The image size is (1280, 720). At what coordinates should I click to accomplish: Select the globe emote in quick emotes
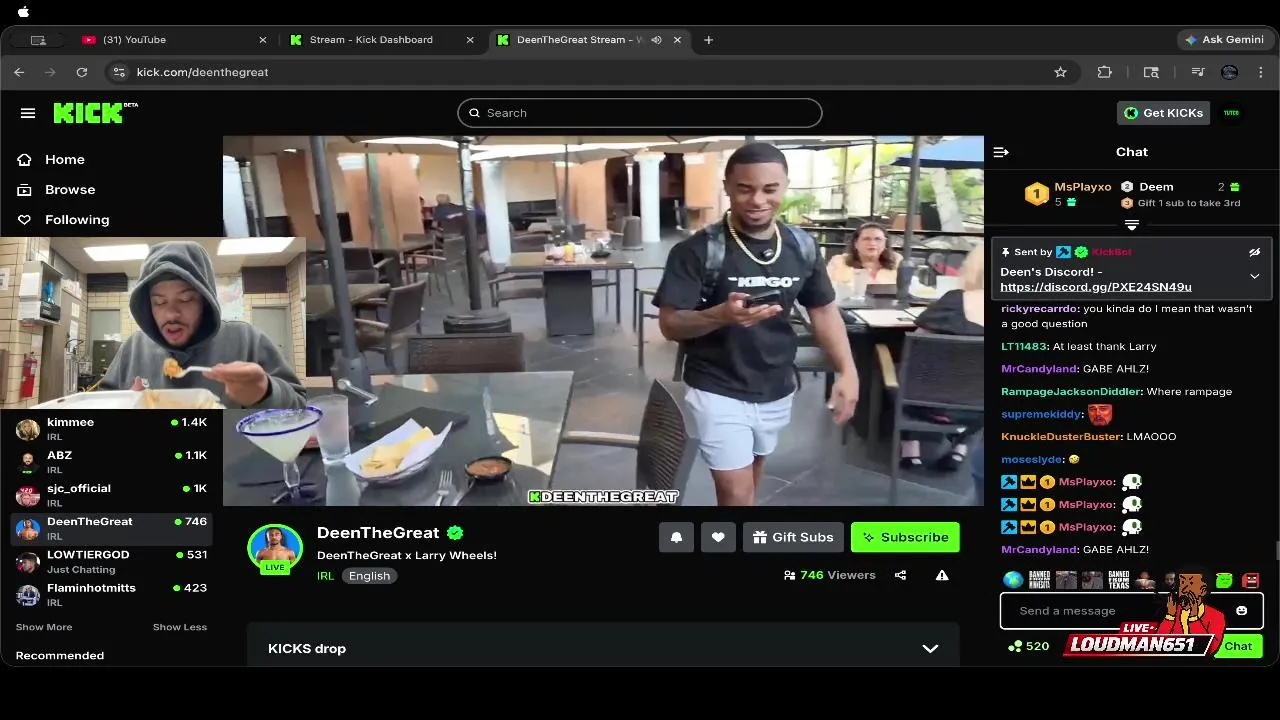(x=1013, y=580)
